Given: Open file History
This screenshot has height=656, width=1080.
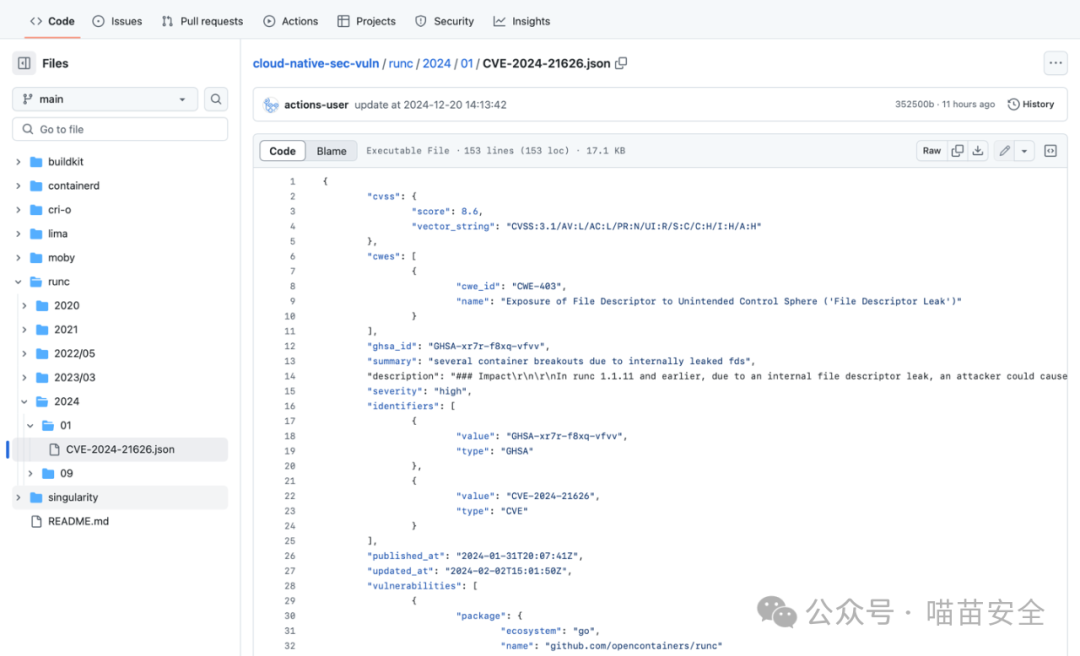Looking at the screenshot, I should 1031,105.
